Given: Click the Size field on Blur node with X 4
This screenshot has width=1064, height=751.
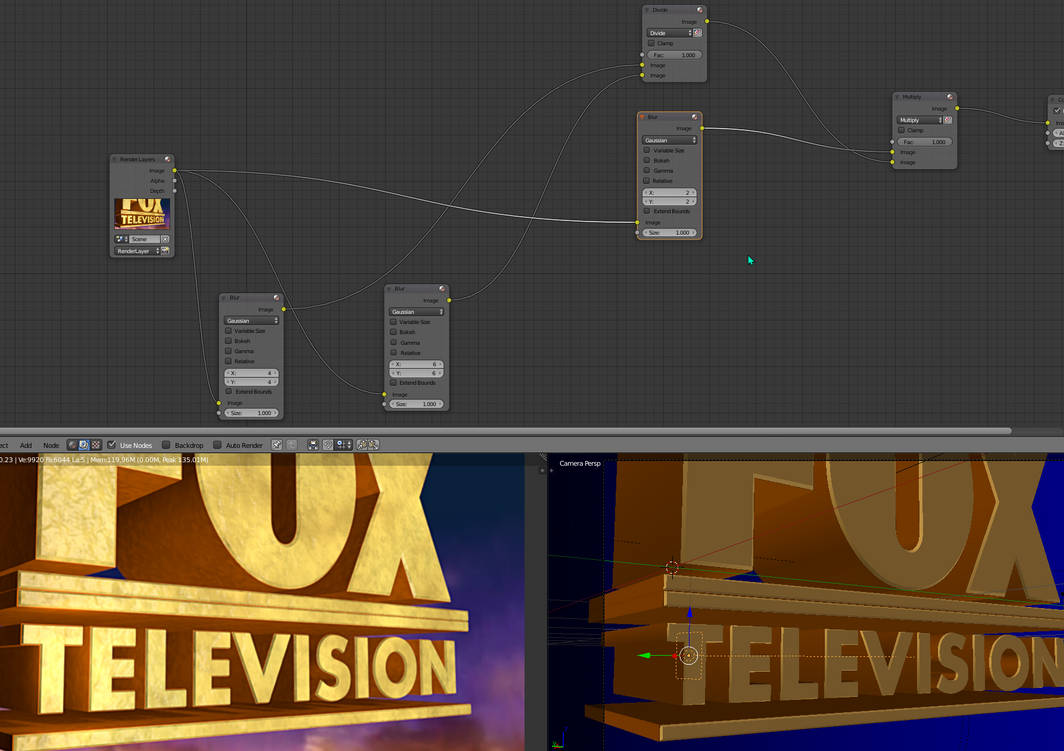Looking at the screenshot, I should click(251, 413).
